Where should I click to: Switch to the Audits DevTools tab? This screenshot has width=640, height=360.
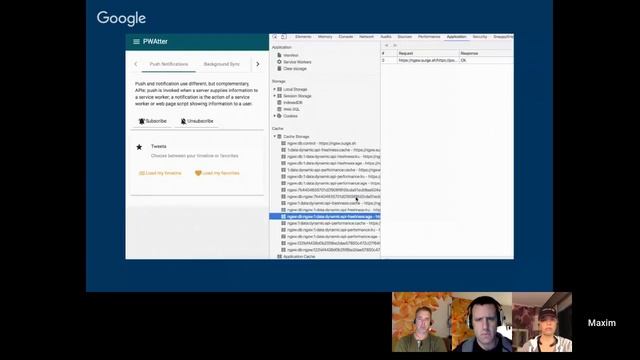(386, 37)
